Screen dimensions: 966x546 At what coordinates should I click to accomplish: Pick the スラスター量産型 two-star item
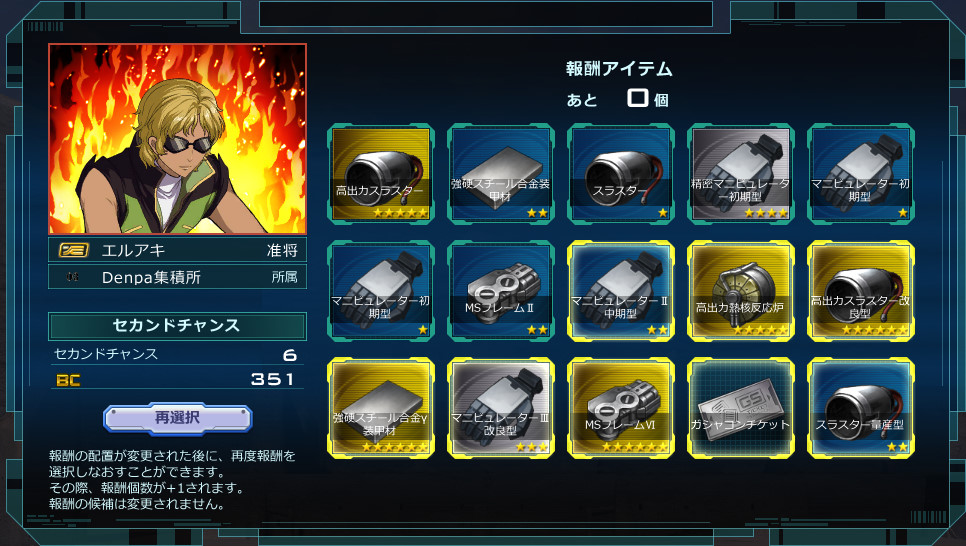click(x=861, y=408)
